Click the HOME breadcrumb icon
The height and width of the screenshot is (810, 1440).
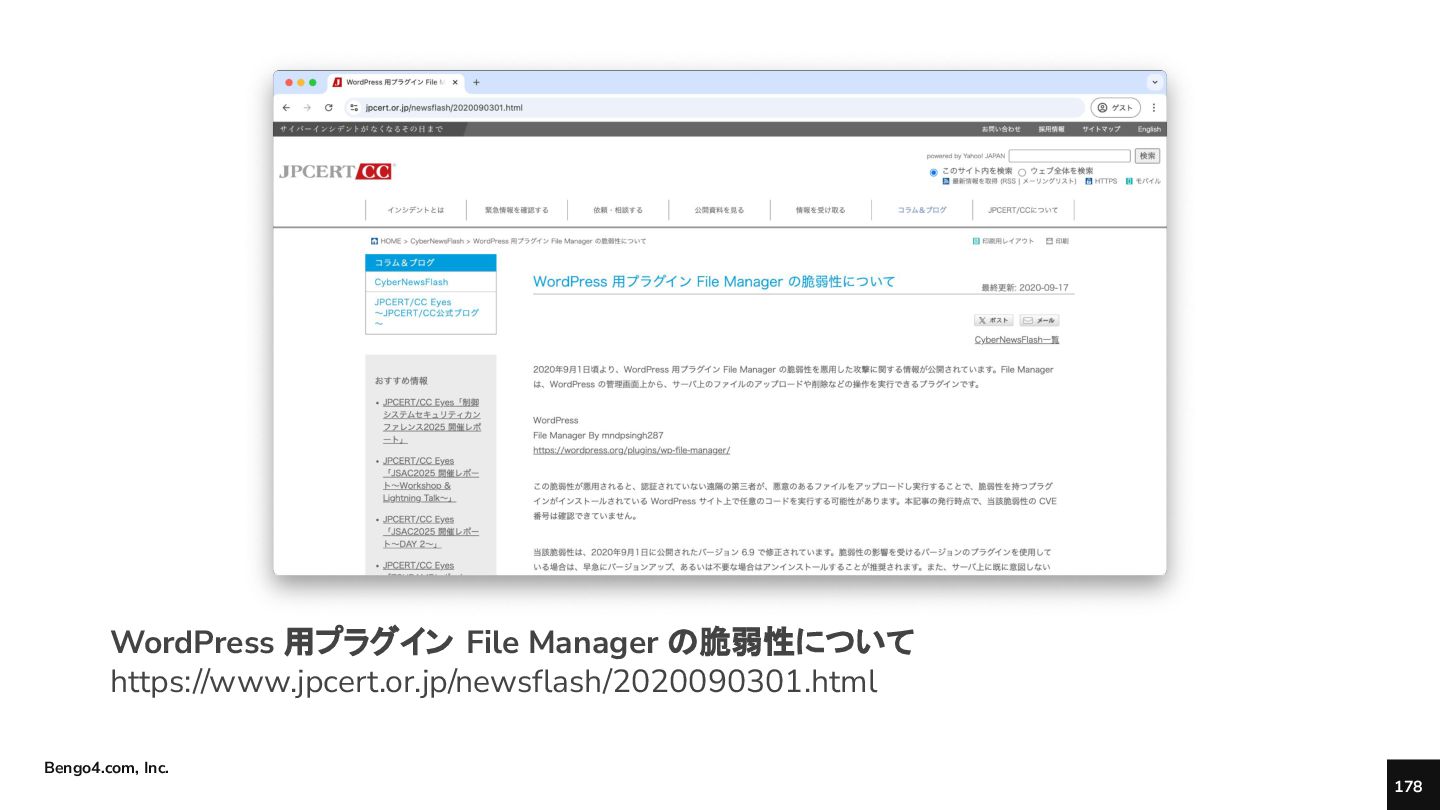374,241
